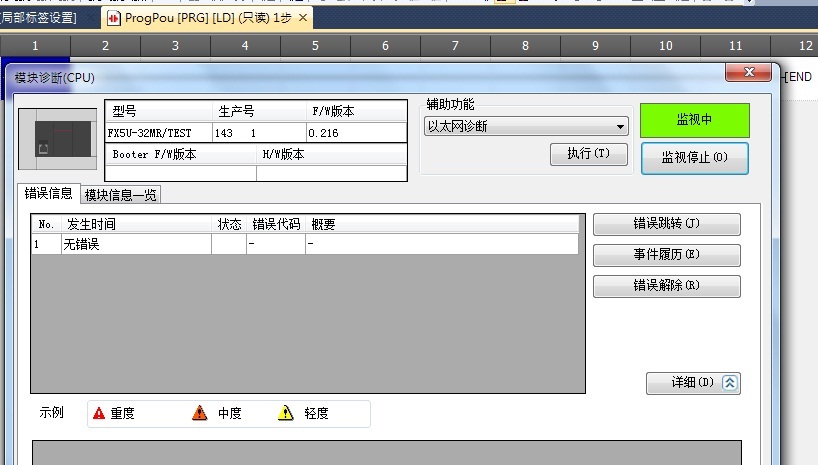This screenshot has width=818, height=465.
Task: Stop monitoring with 监视停止(O) button
Action: pyautogui.click(x=694, y=158)
